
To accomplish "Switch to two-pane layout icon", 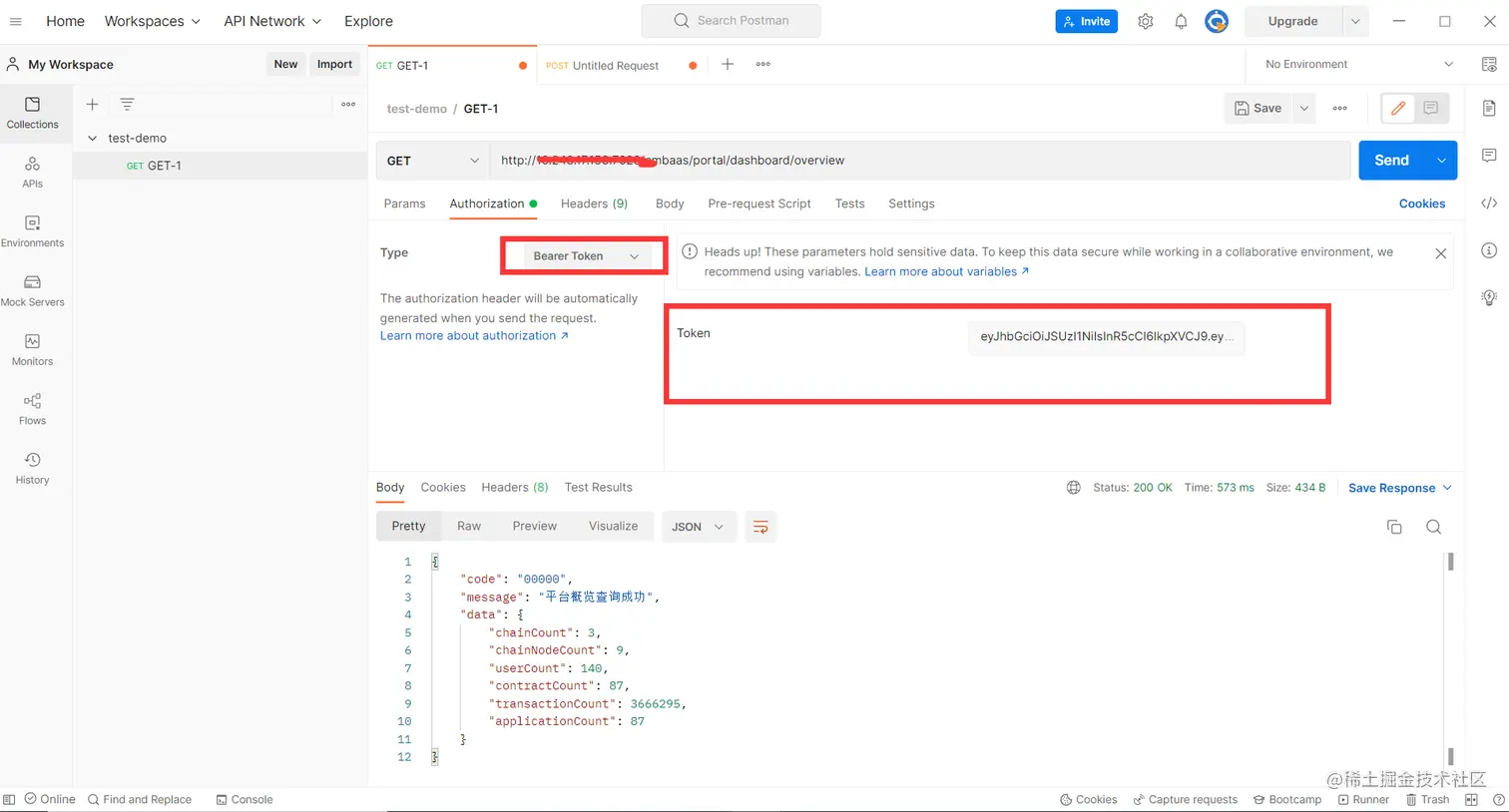I will point(1471,799).
